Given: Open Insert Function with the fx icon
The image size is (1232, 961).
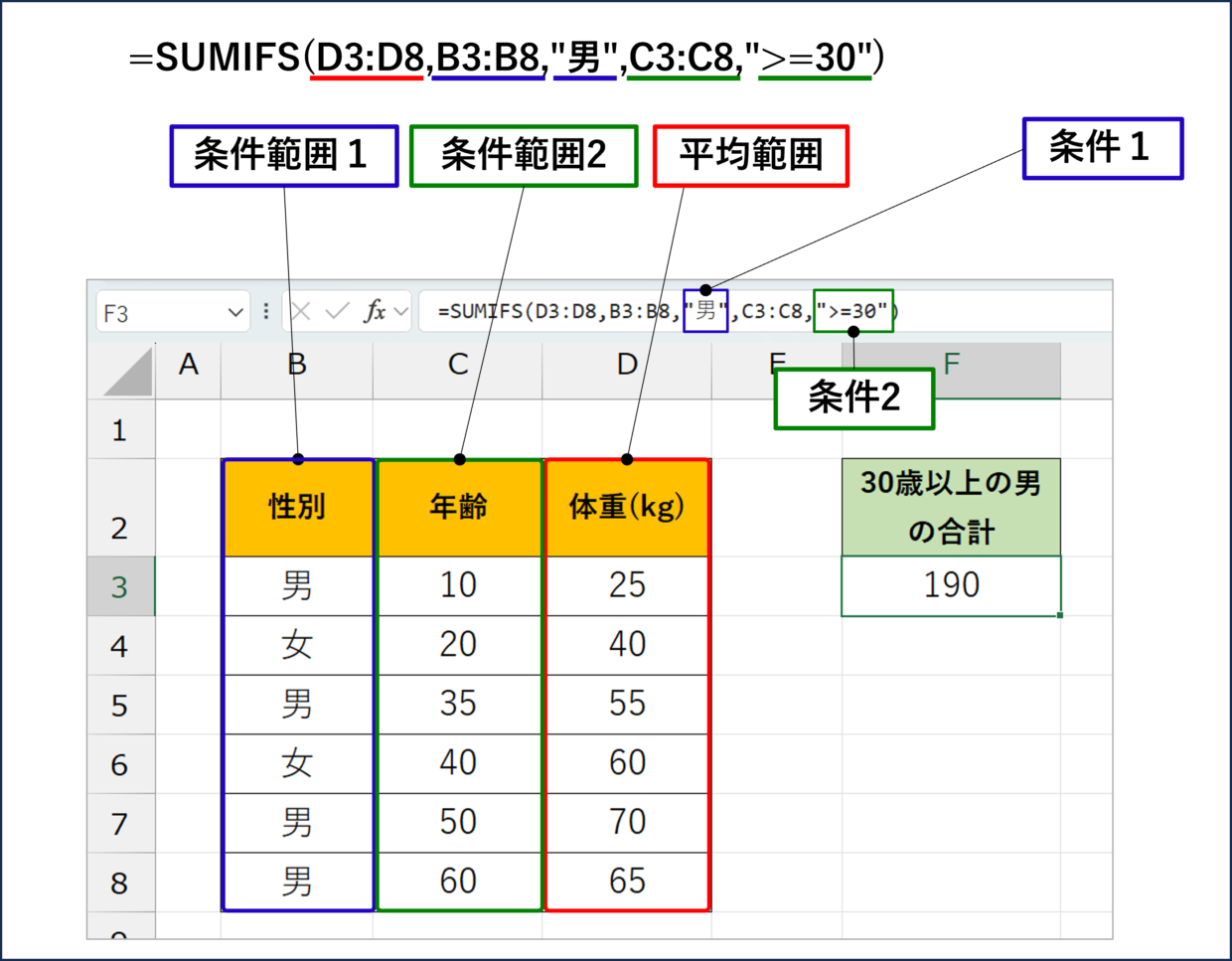Looking at the screenshot, I should [375, 312].
